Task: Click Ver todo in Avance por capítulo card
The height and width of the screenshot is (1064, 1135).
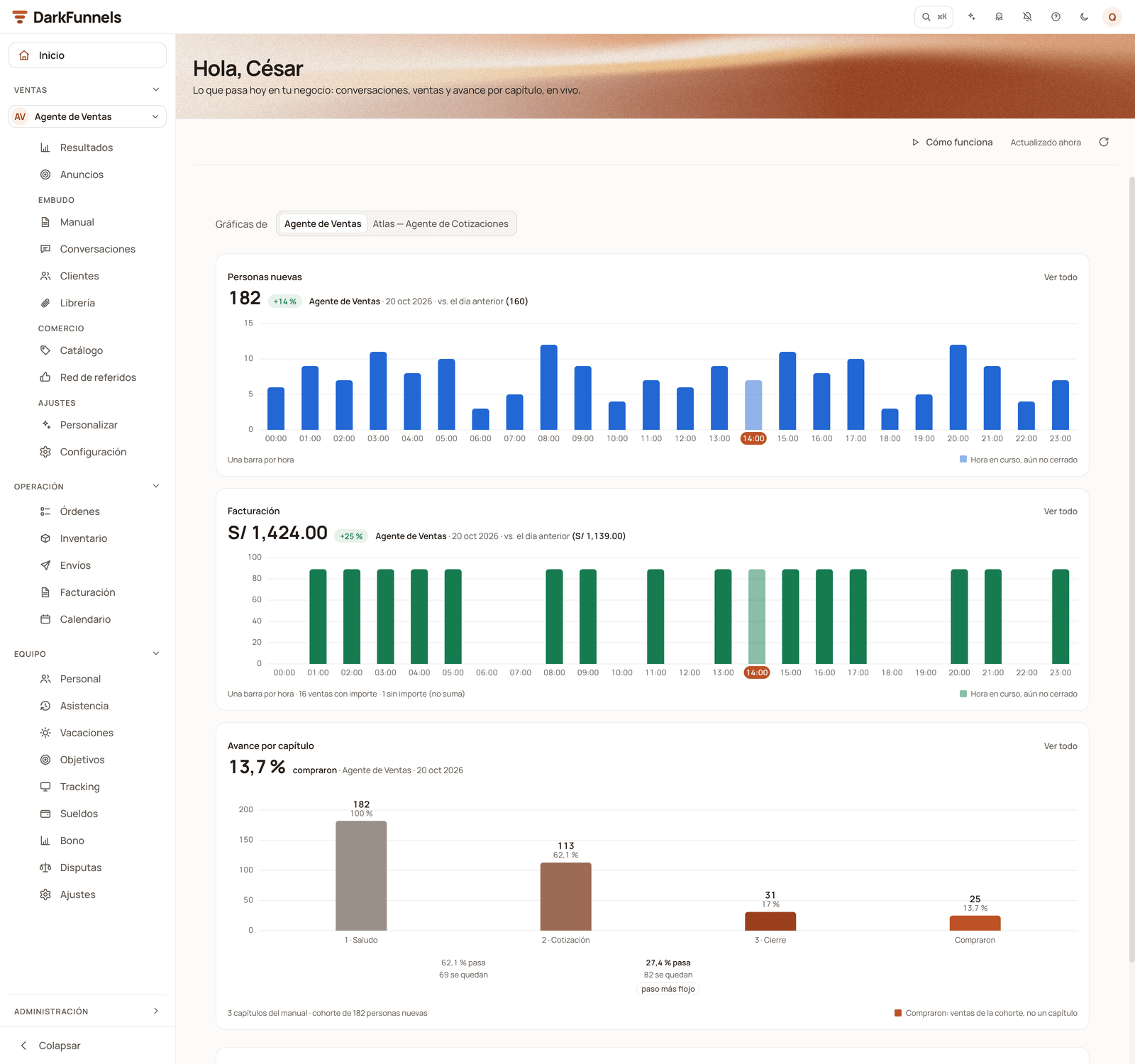Action: [x=1061, y=746]
